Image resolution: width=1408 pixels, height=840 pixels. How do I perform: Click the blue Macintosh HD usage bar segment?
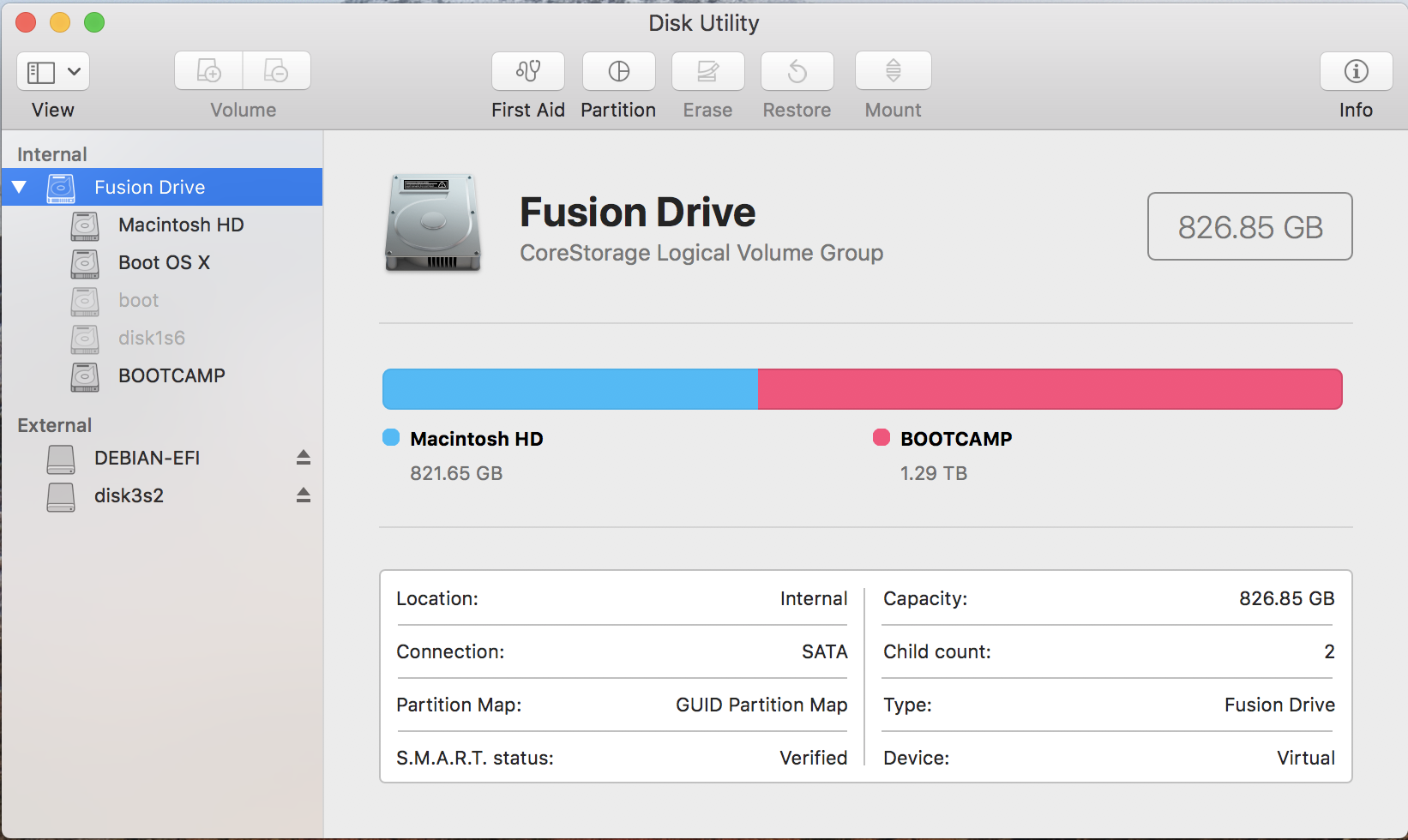tap(570, 389)
